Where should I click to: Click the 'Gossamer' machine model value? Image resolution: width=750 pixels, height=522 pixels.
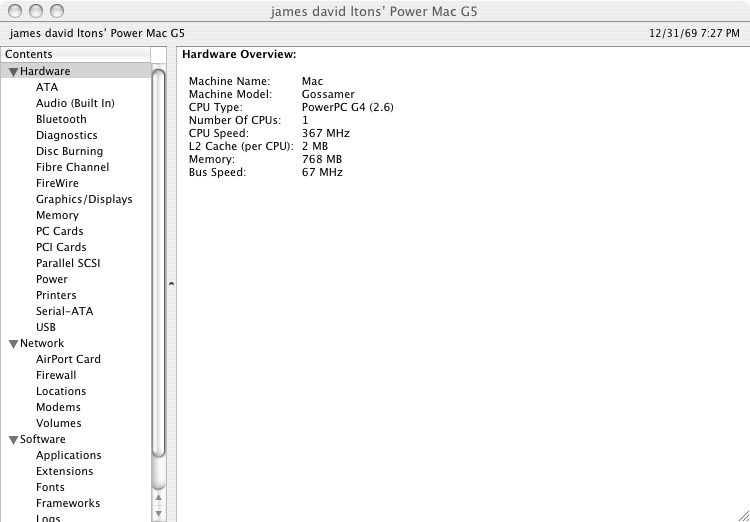[x=328, y=94]
